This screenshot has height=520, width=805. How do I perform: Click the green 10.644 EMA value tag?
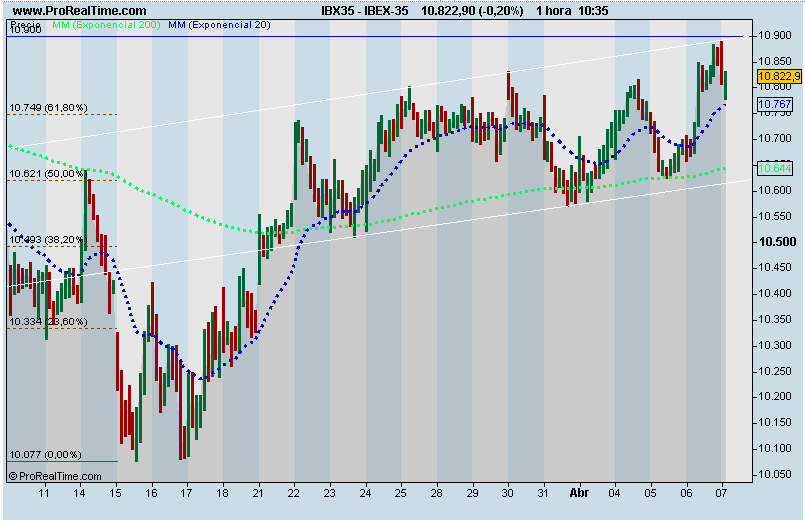click(775, 168)
